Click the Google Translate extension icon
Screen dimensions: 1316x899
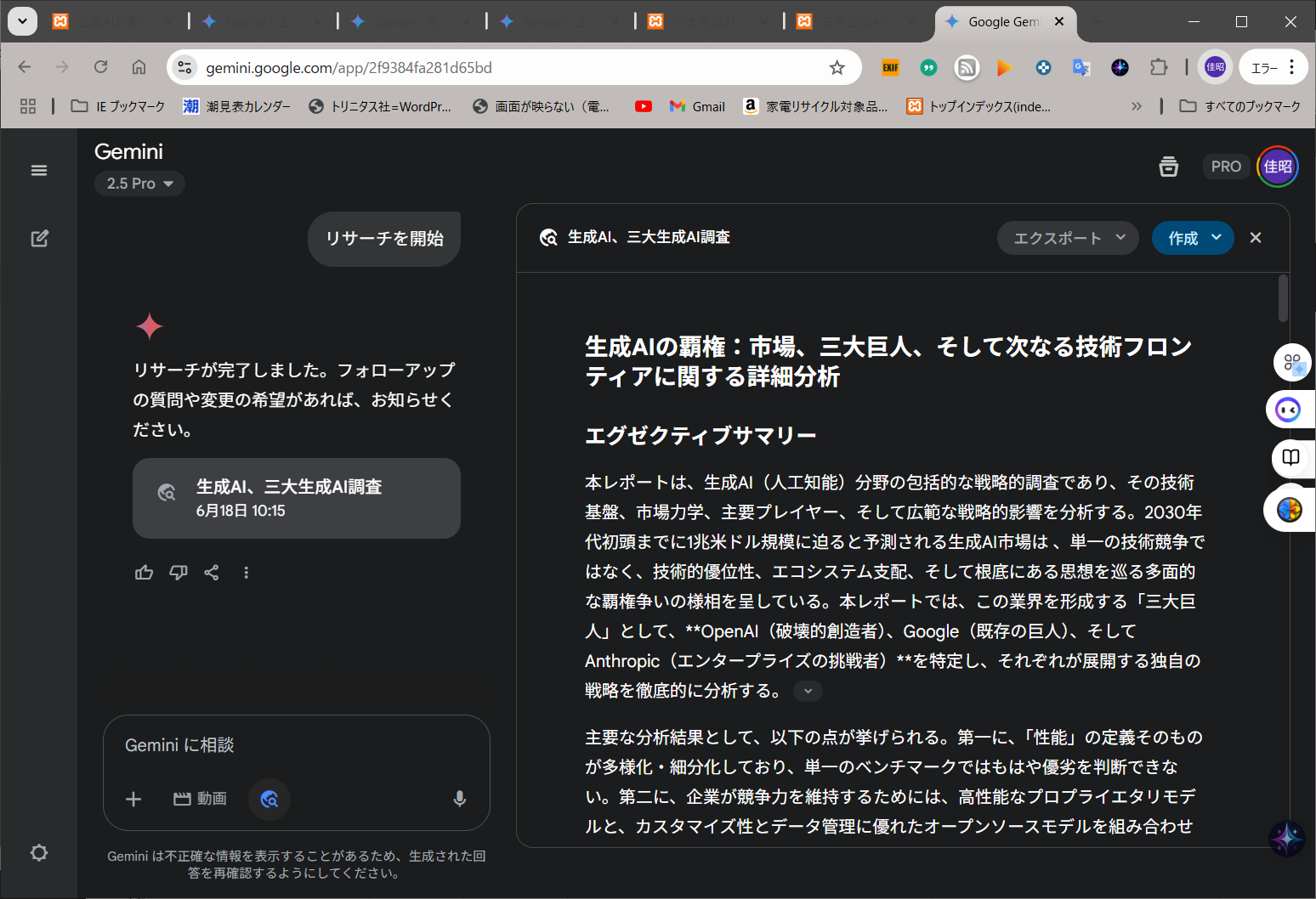pos(1081,67)
